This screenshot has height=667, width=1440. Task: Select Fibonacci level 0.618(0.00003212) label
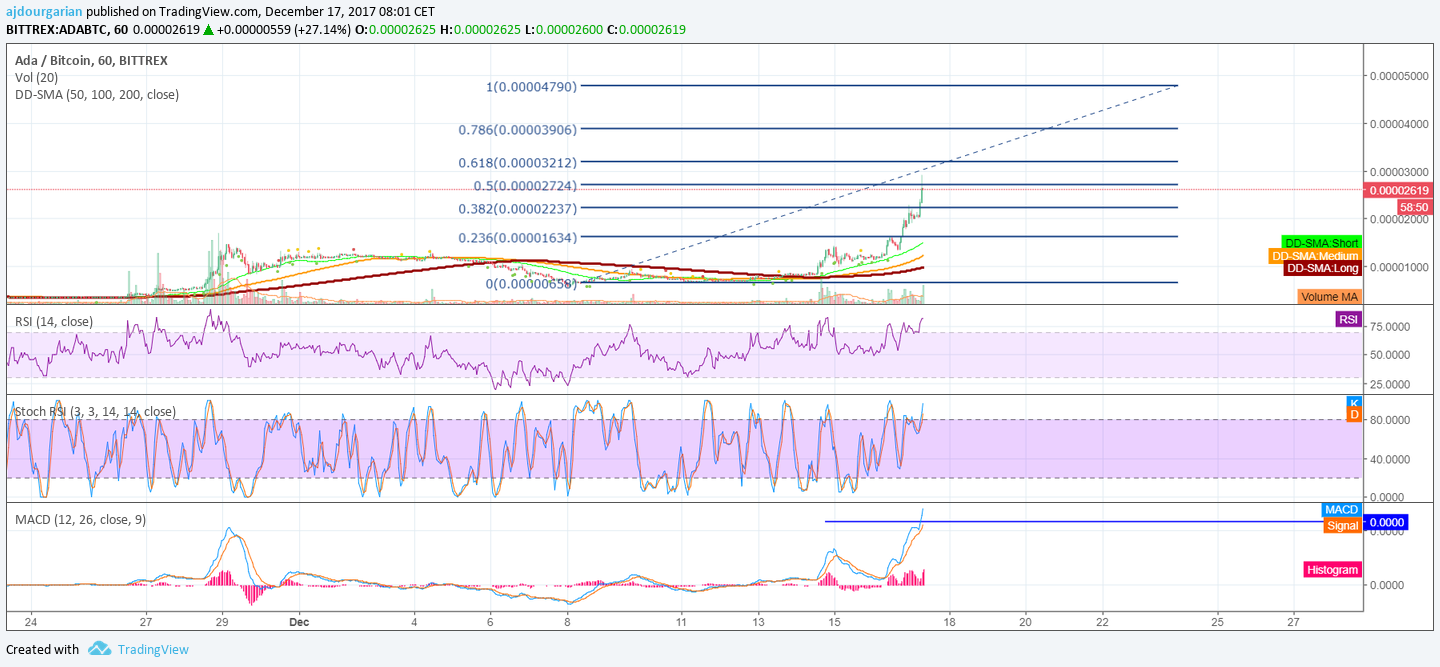518,161
